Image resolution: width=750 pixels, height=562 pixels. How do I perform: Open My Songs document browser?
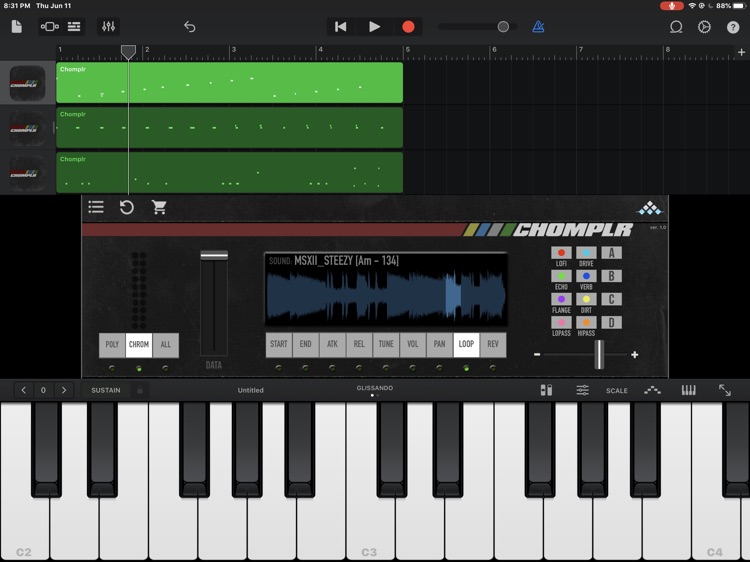click(x=16, y=26)
